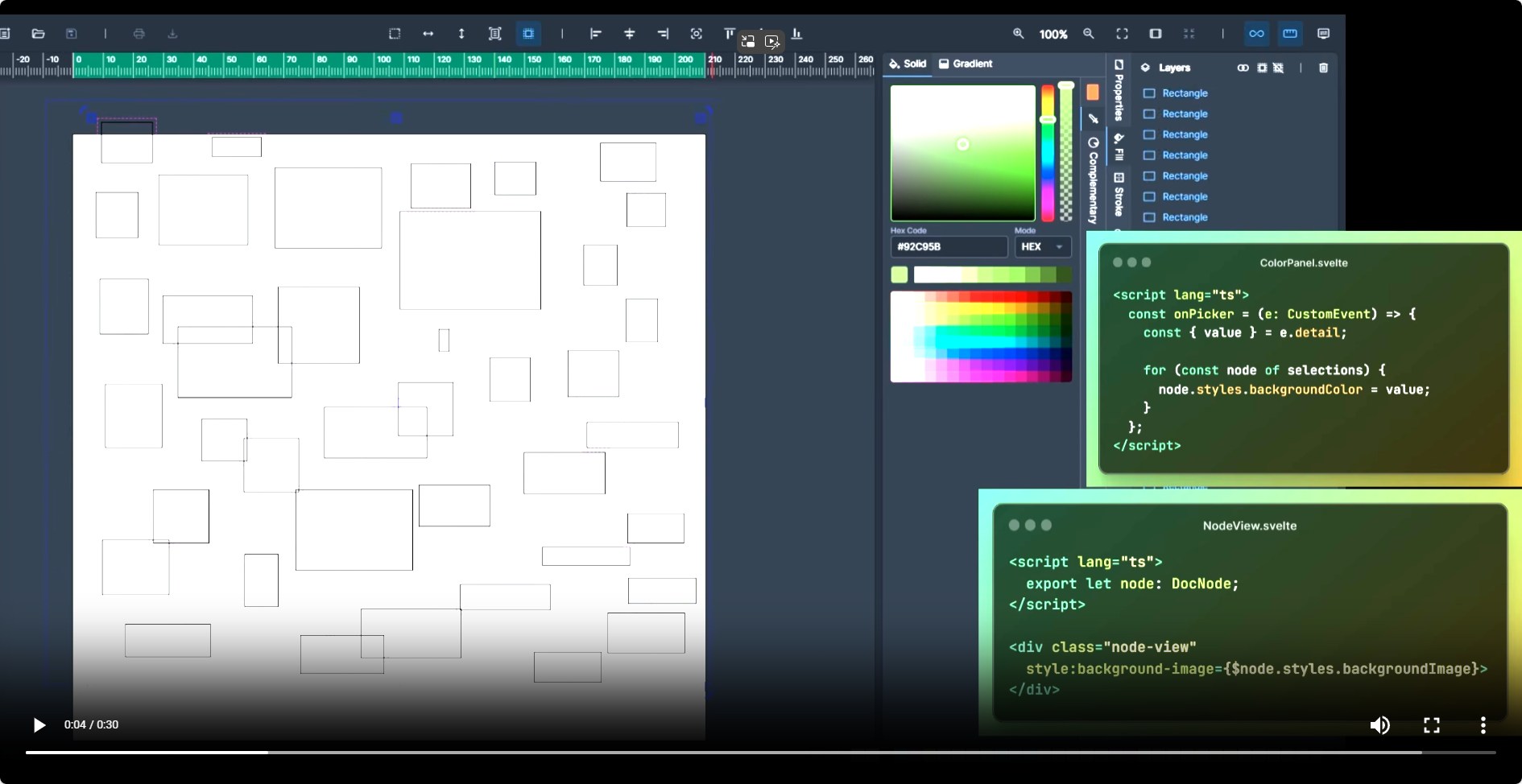
Task: Enter video fullscreen mode
Action: point(1432,725)
